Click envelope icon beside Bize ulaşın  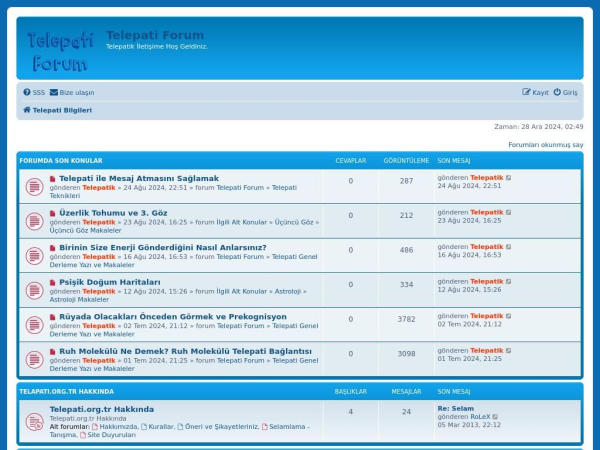[x=54, y=92]
